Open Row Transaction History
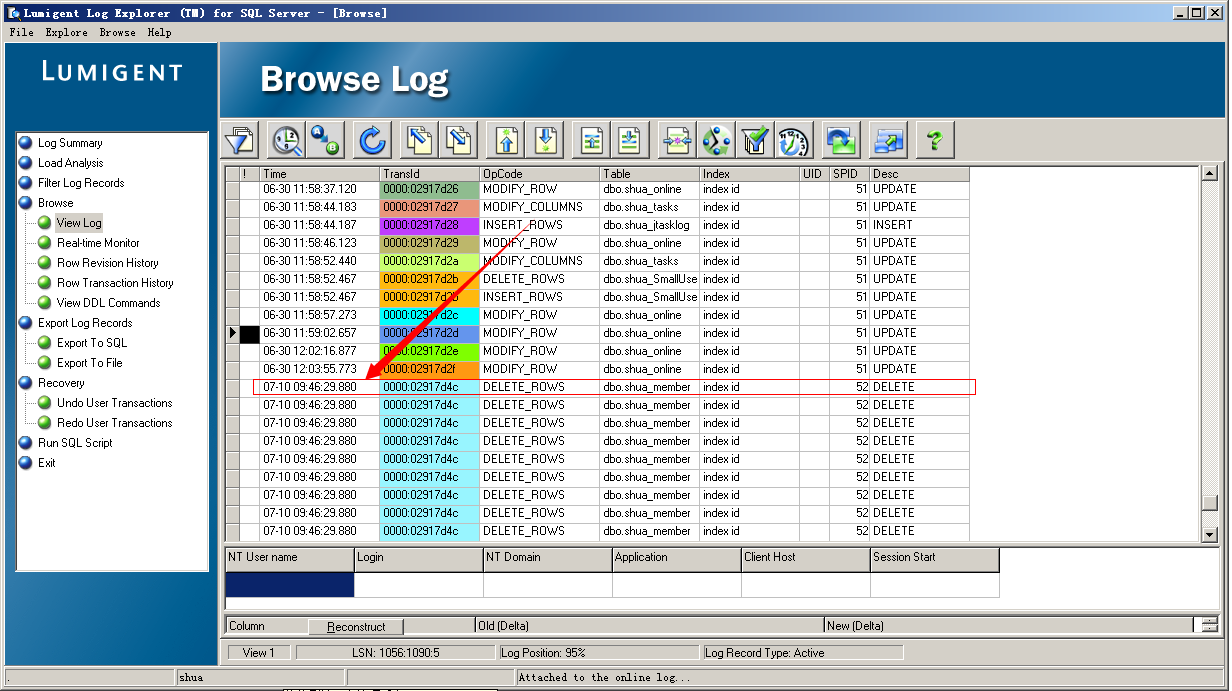This screenshot has width=1232, height=691. (x=115, y=283)
